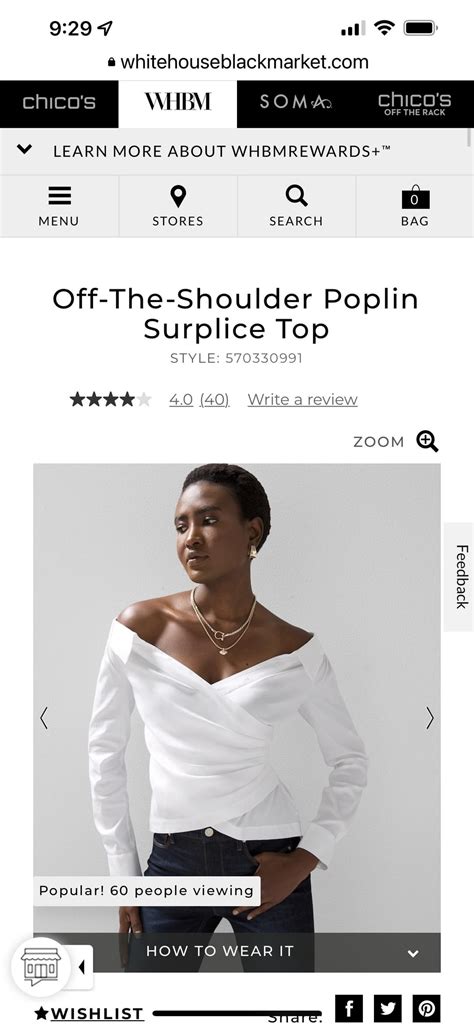Viewport: 474px width, 1025px height.
Task: Open the shopping BAG icon
Action: pos(415,197)
